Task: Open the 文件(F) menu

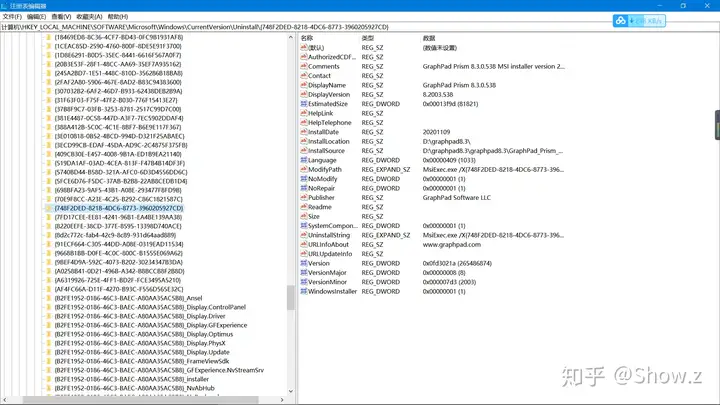Action: tap(12, 17)
